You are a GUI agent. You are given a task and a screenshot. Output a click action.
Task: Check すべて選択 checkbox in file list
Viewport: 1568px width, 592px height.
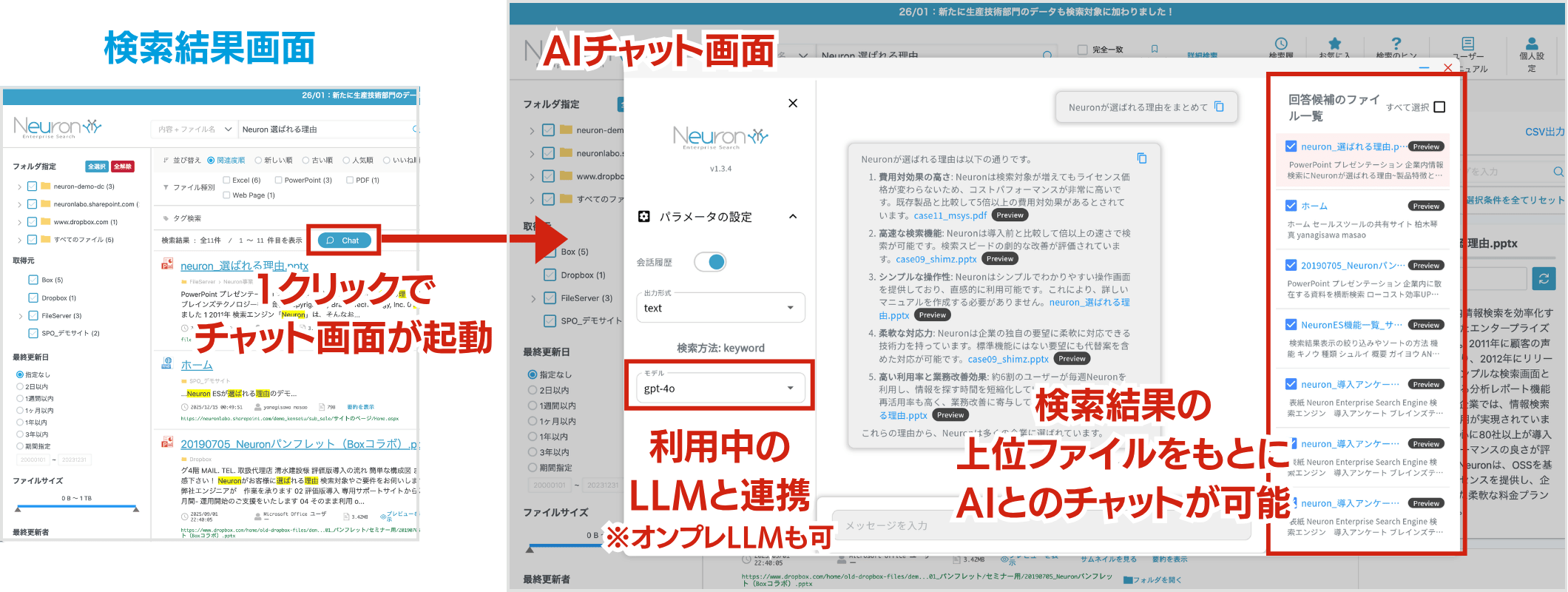1439,107
